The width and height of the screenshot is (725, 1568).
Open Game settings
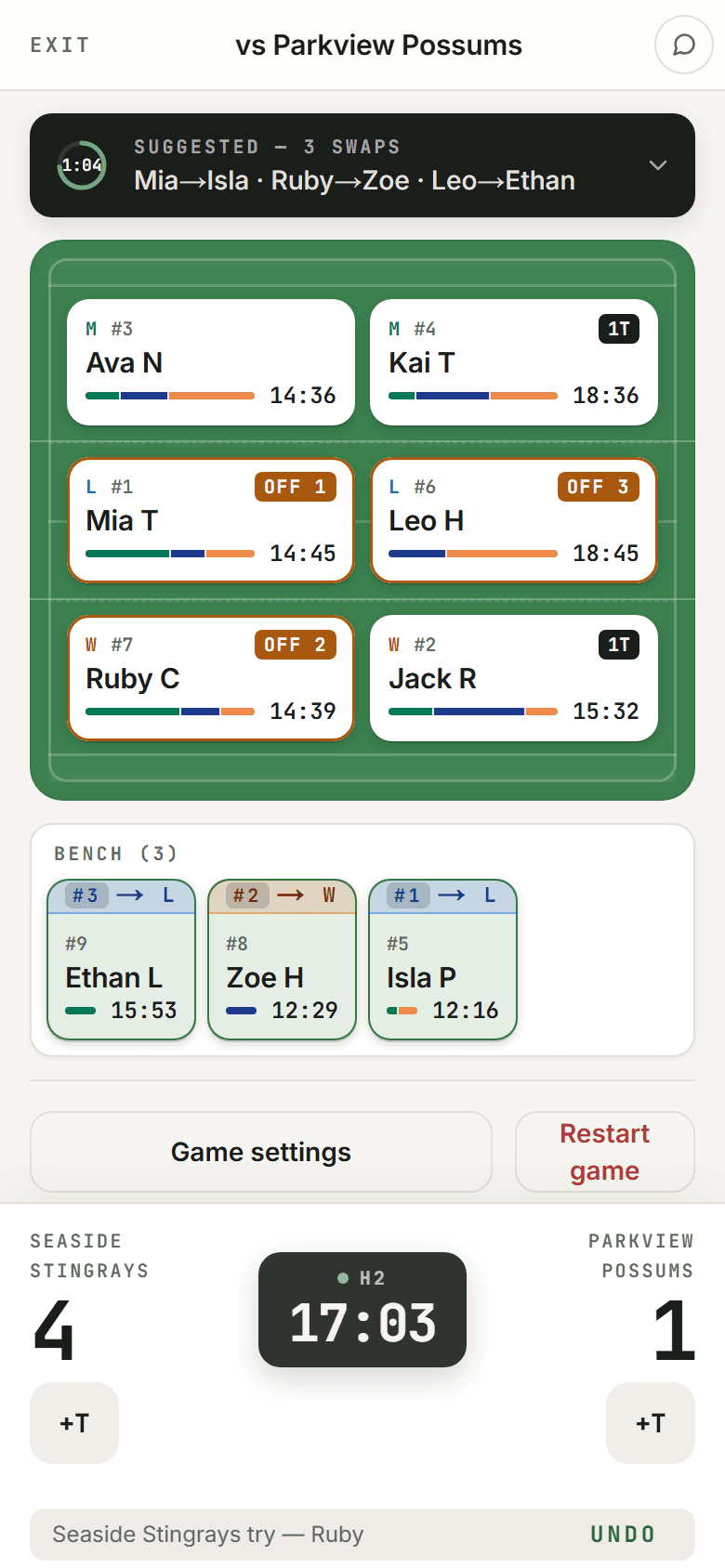(x=261, y=1152)
